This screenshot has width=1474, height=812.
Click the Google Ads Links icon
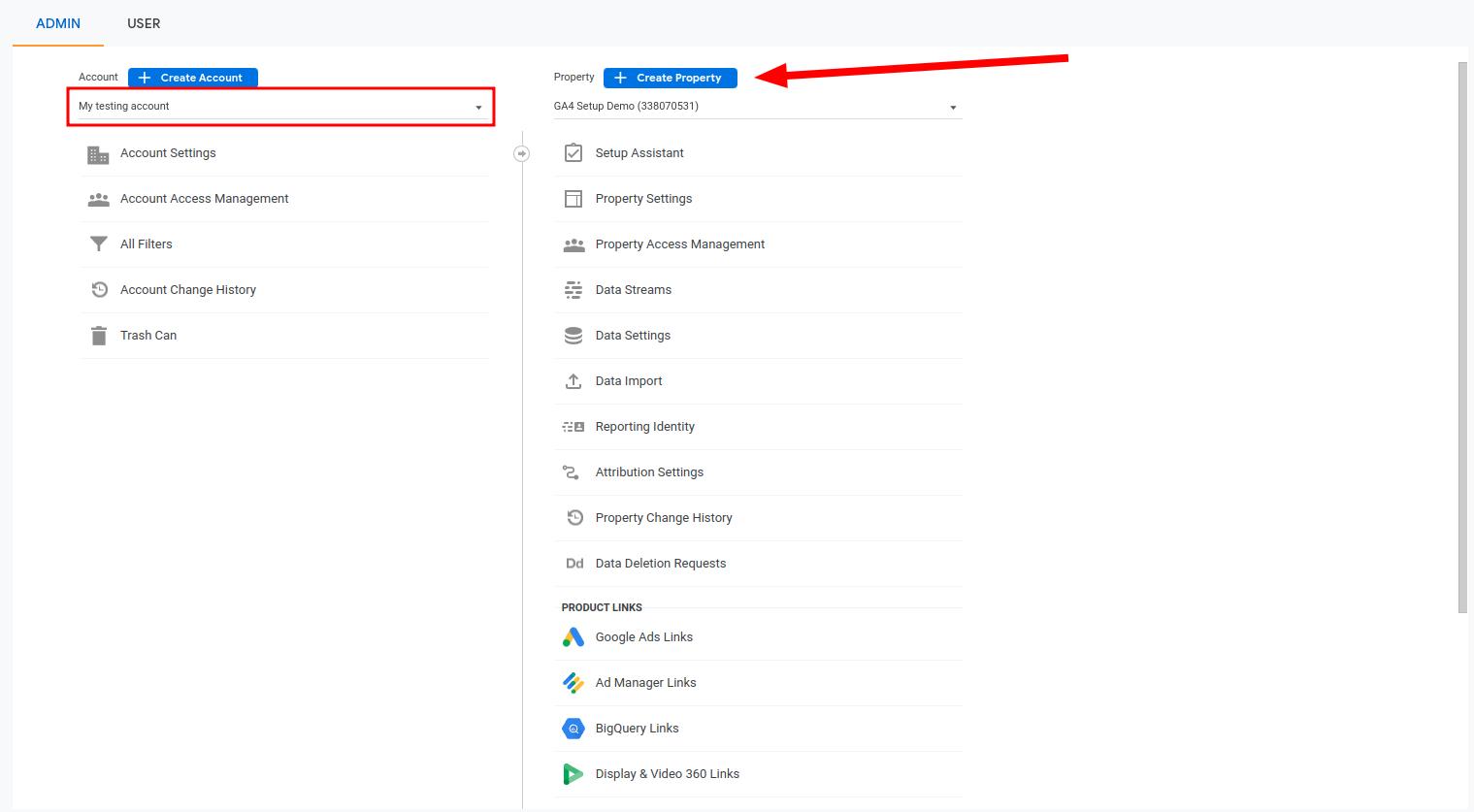(573, 636)
